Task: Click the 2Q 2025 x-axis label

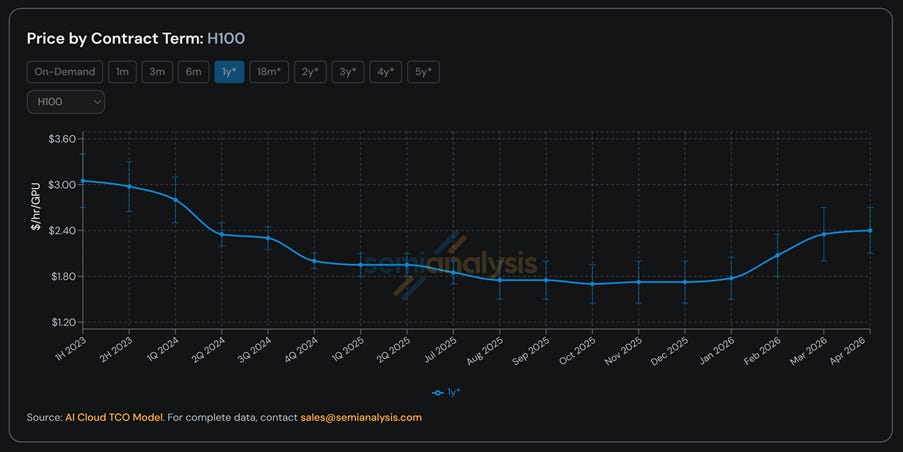Action: [x=393, y=350]
